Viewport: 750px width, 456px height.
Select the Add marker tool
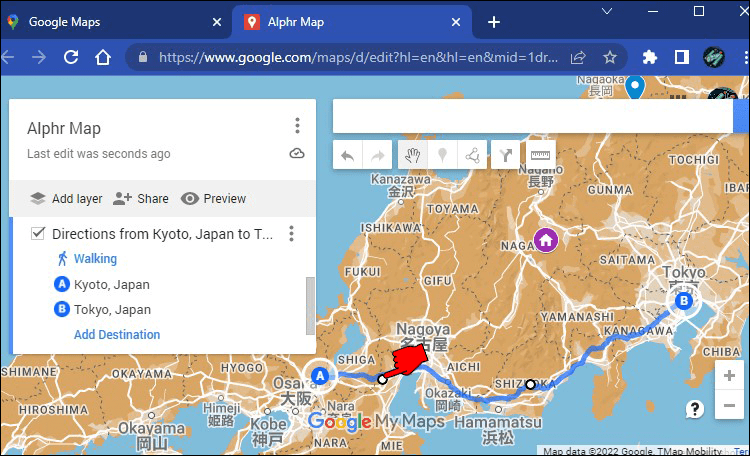(442, 155)
